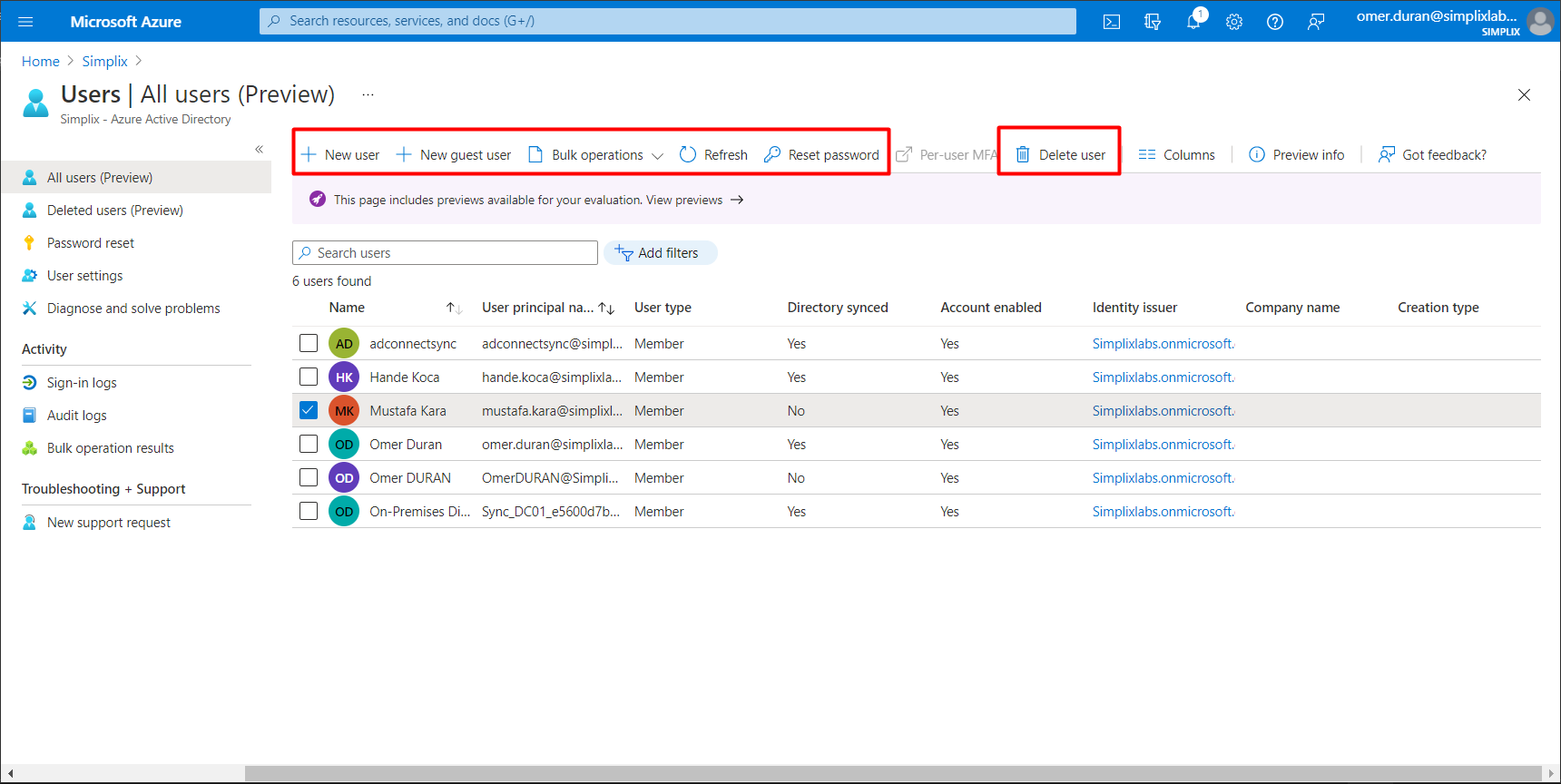
Task: Open Bulk operation results
Action: (x=111, y=448)
